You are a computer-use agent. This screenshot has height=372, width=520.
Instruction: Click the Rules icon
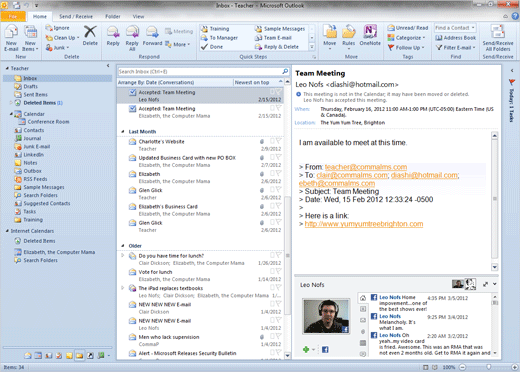point(349,32)
